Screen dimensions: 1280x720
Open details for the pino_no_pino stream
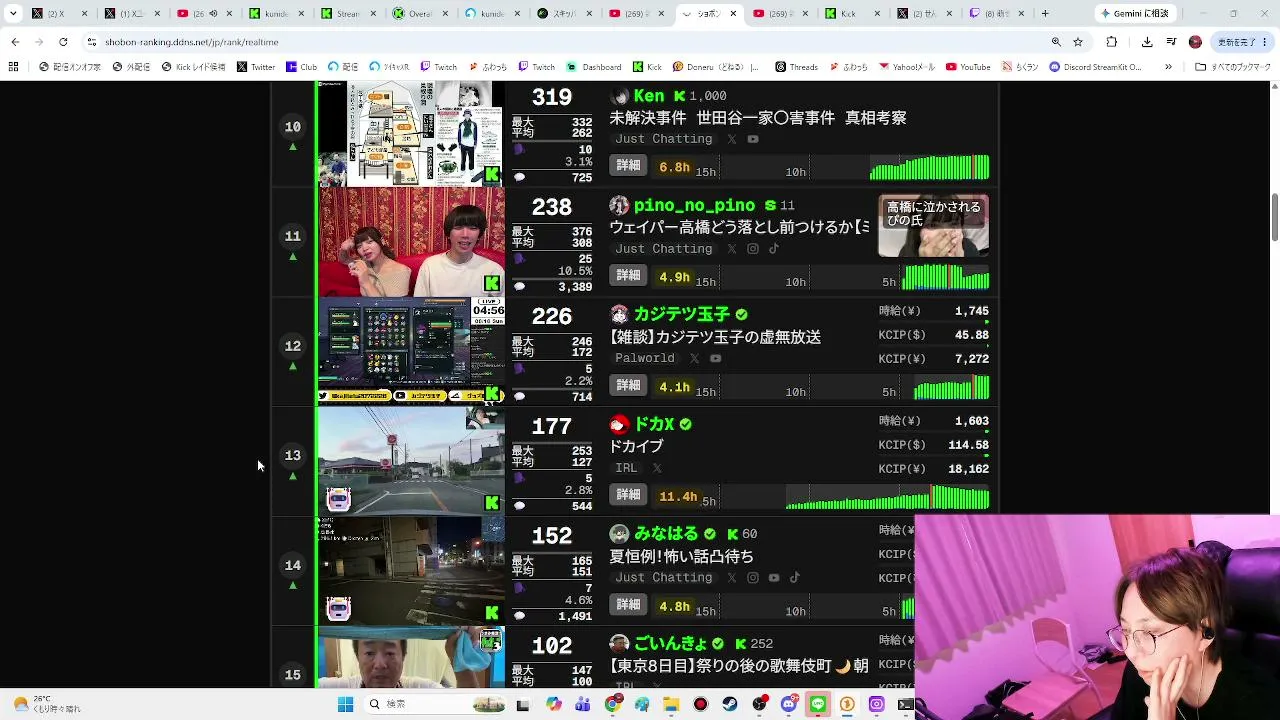(x=628, y=276)
